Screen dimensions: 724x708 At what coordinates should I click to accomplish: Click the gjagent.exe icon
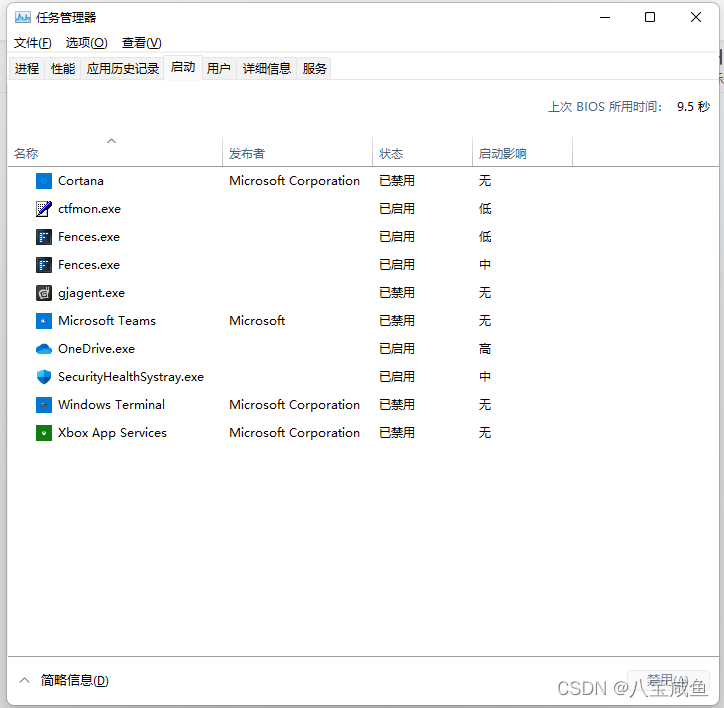(x=44, y=293)
